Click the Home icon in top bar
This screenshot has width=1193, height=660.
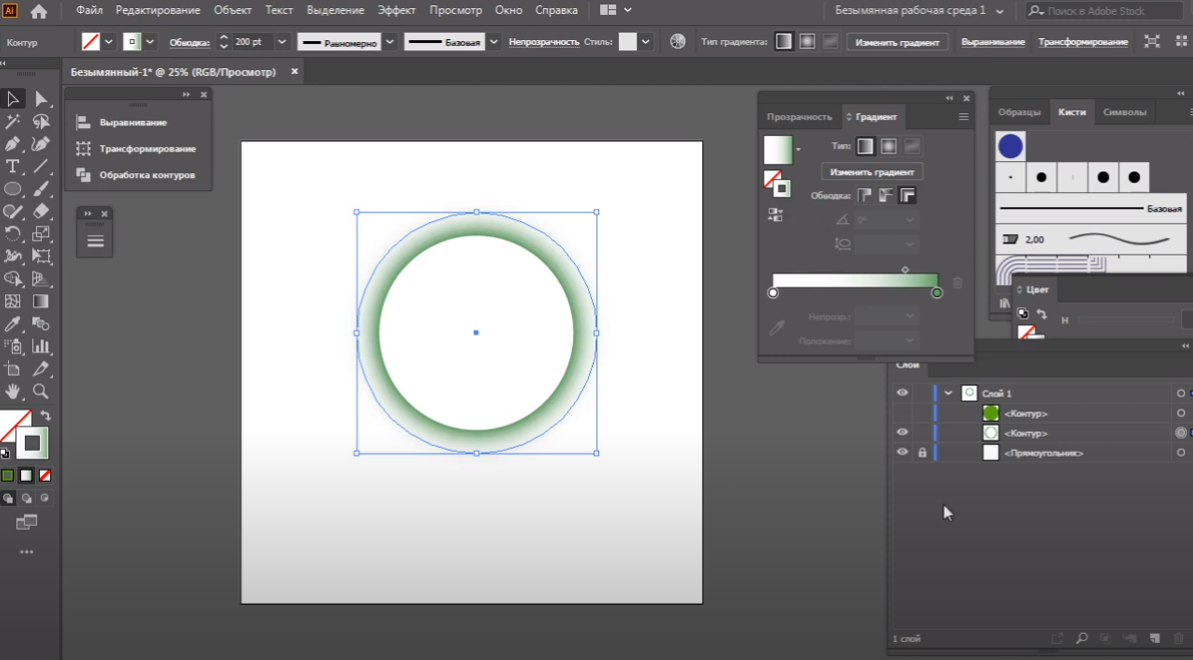pos(39,12)
